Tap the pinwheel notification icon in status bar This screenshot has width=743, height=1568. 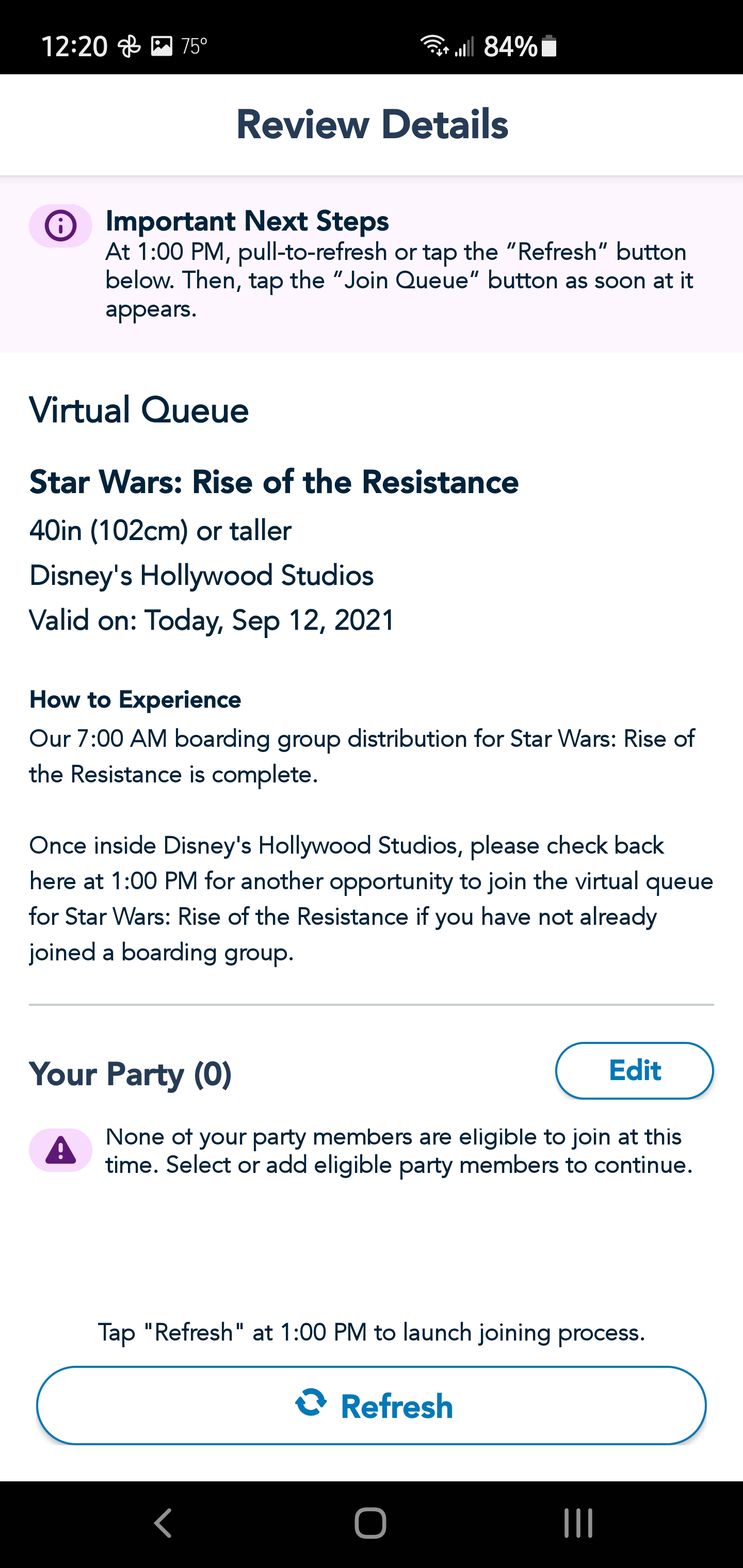[x=129, y=46]
